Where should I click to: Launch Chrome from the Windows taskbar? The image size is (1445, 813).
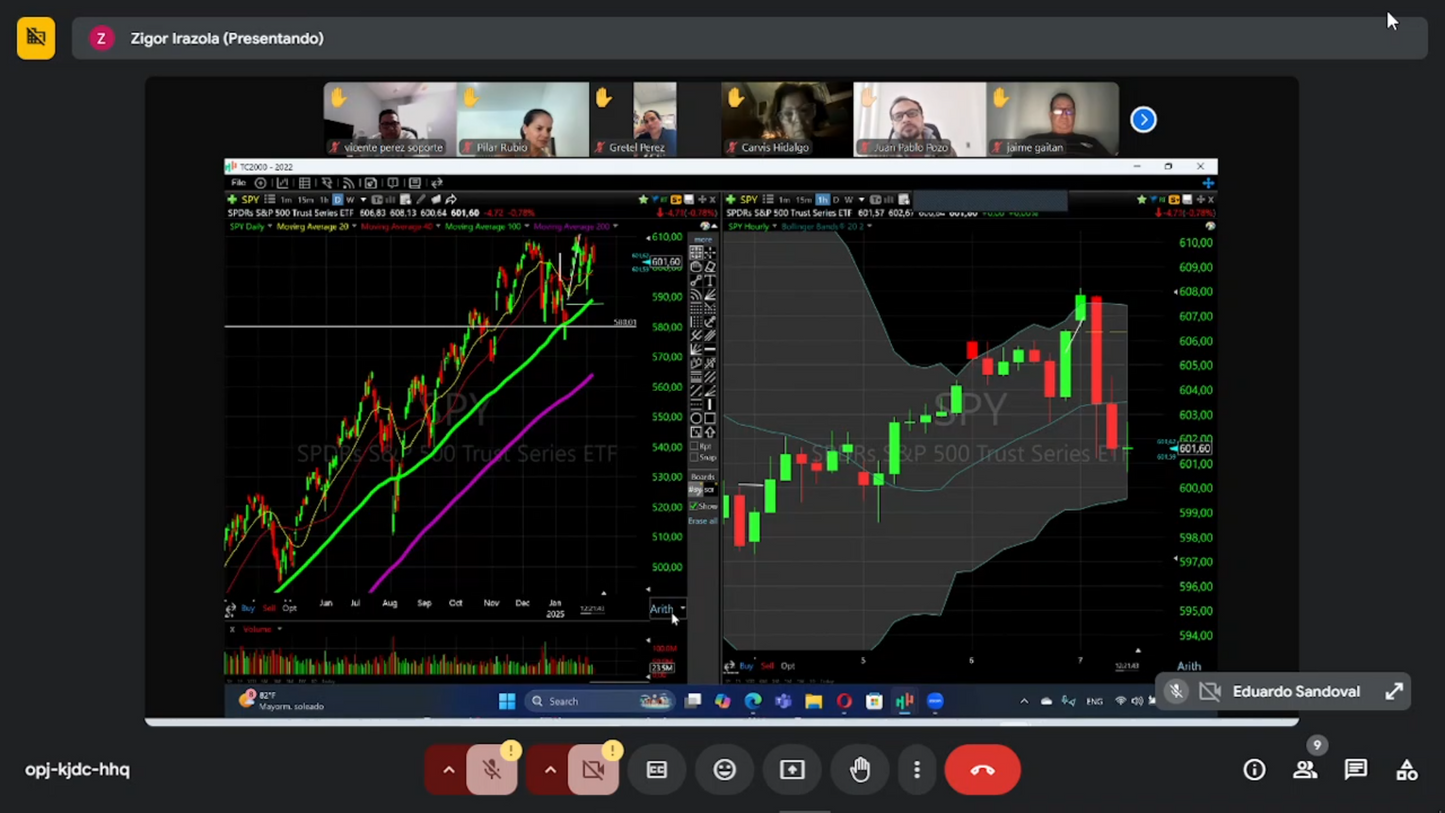click(753, 701)
